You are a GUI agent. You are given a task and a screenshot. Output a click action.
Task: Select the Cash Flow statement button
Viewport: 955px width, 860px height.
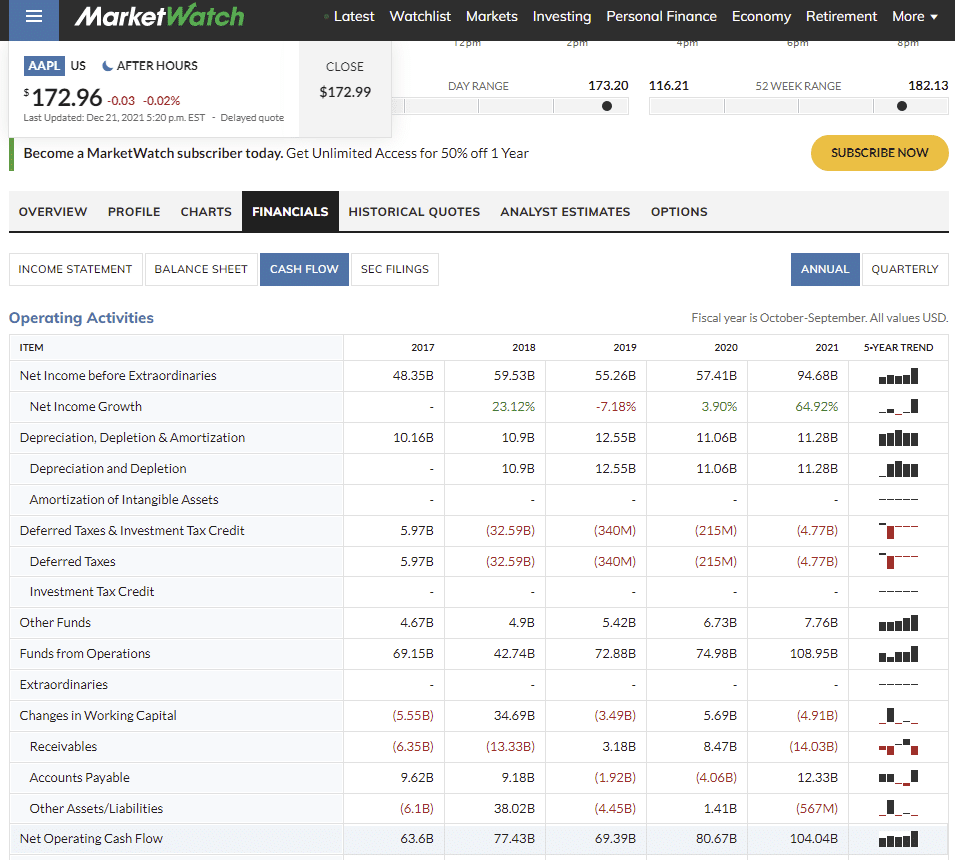click(x=304, y=269)
